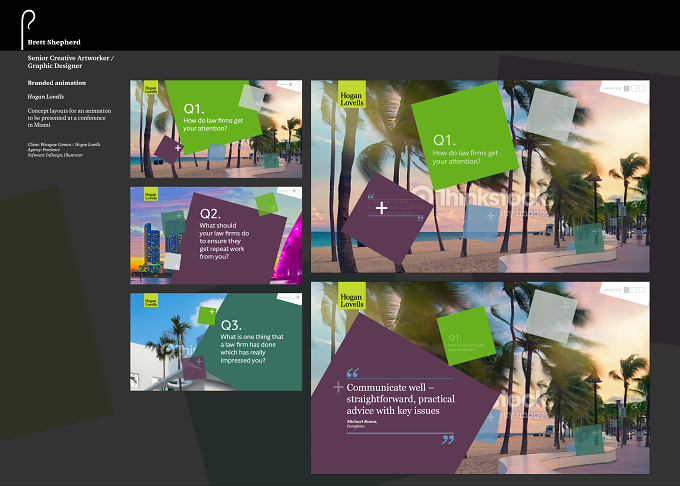
Task: Click the green plus square on the Q2 thumbnail
Action: 267,204
